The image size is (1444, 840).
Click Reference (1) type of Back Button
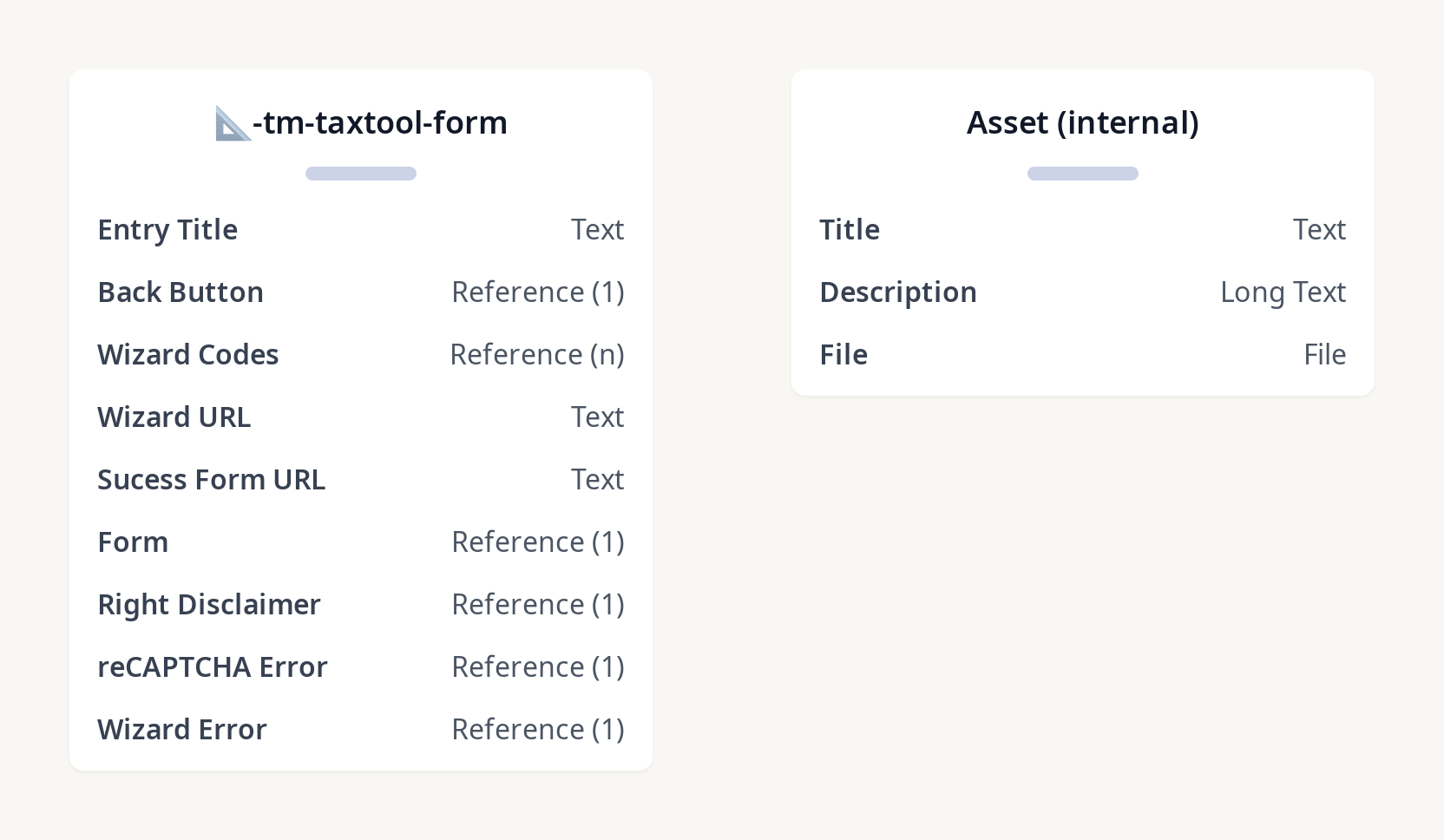538,292
